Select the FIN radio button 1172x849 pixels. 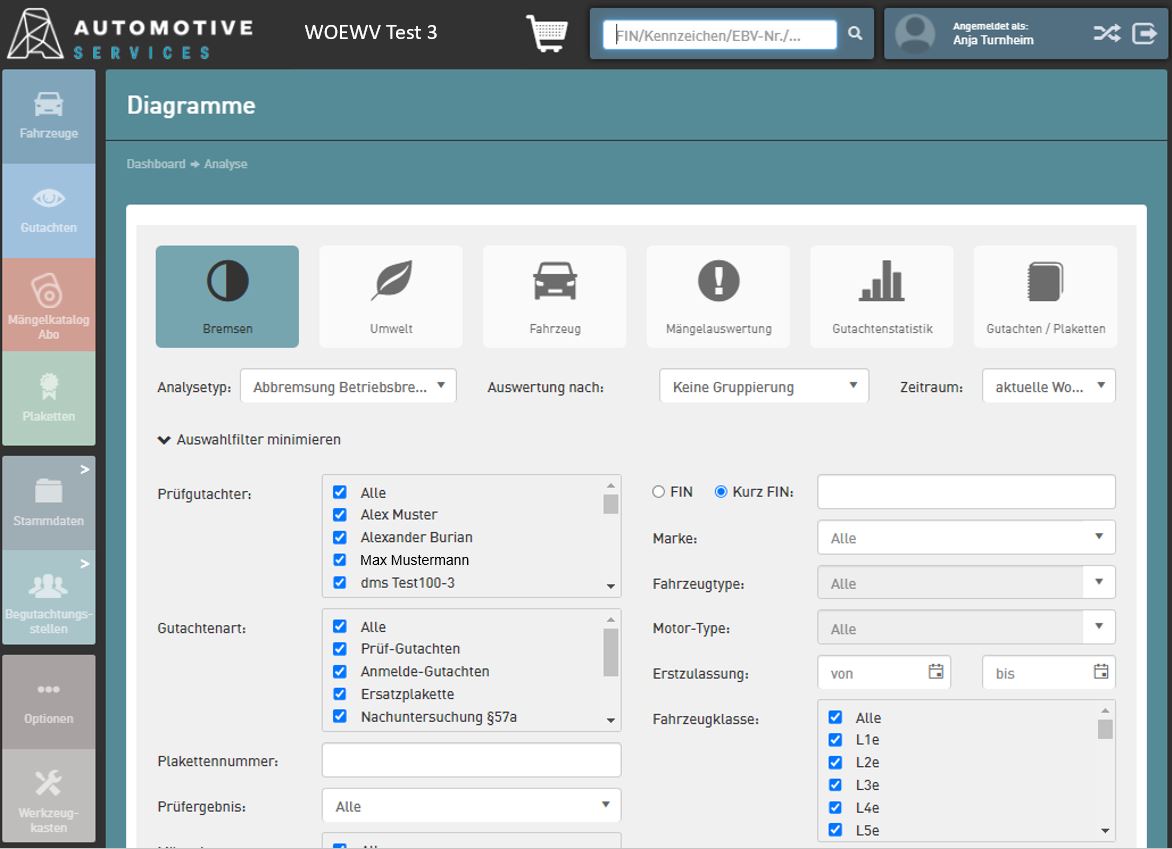[x=658, y=492]
